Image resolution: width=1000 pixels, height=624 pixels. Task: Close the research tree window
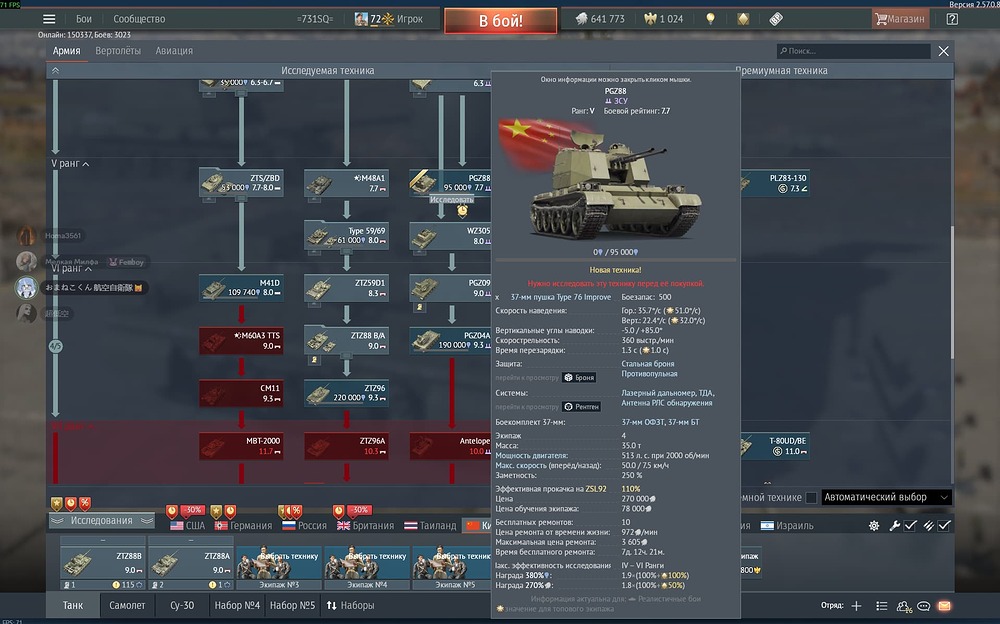pos(944,51)
